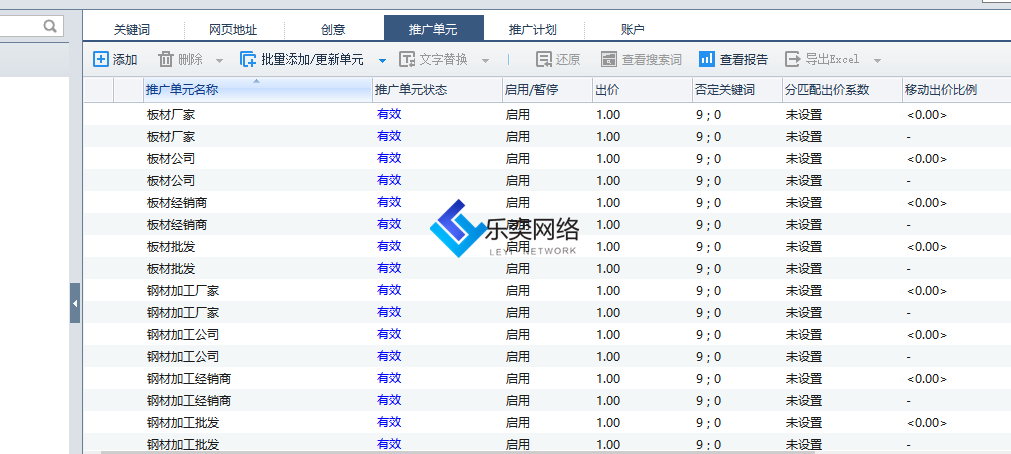Select <0.00> in the 板材厂家 row
The height and width of the screenshot is (454, 1011).
coord(927,115)
